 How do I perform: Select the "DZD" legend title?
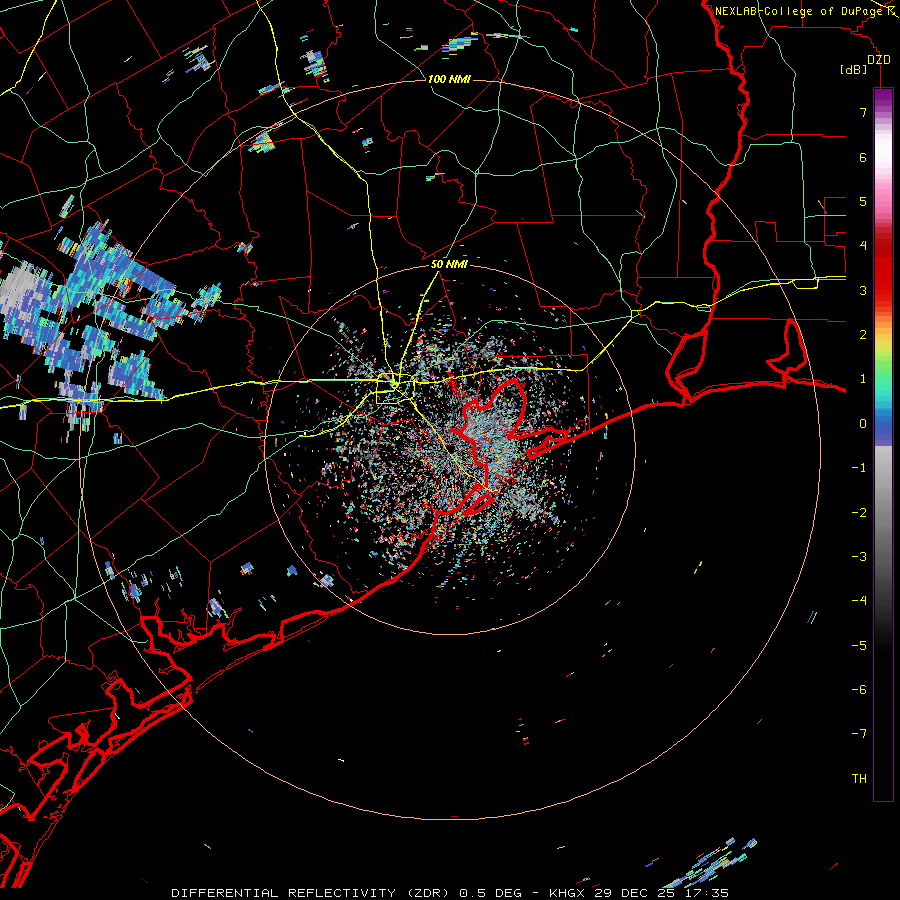point(879,60)
